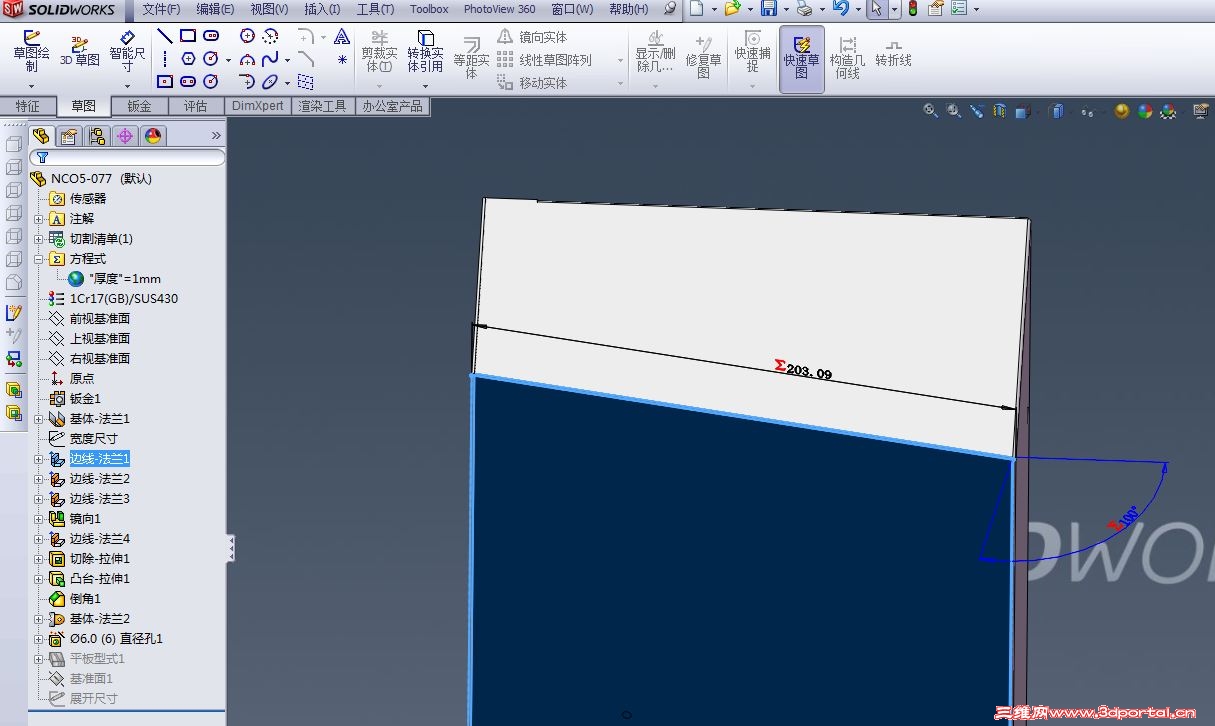Open the 视图(V) menu

coord(269,9)
